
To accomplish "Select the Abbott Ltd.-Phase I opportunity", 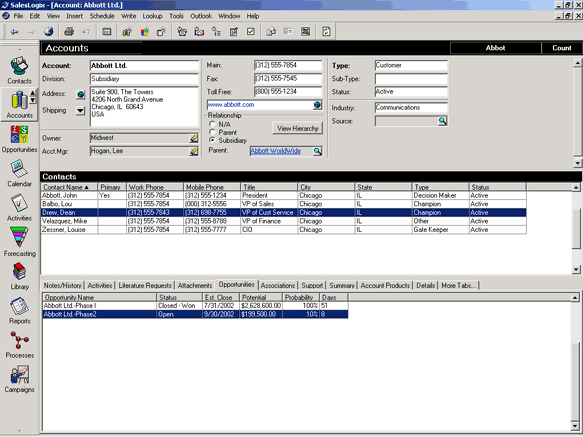I will click(x=196, y=306).
